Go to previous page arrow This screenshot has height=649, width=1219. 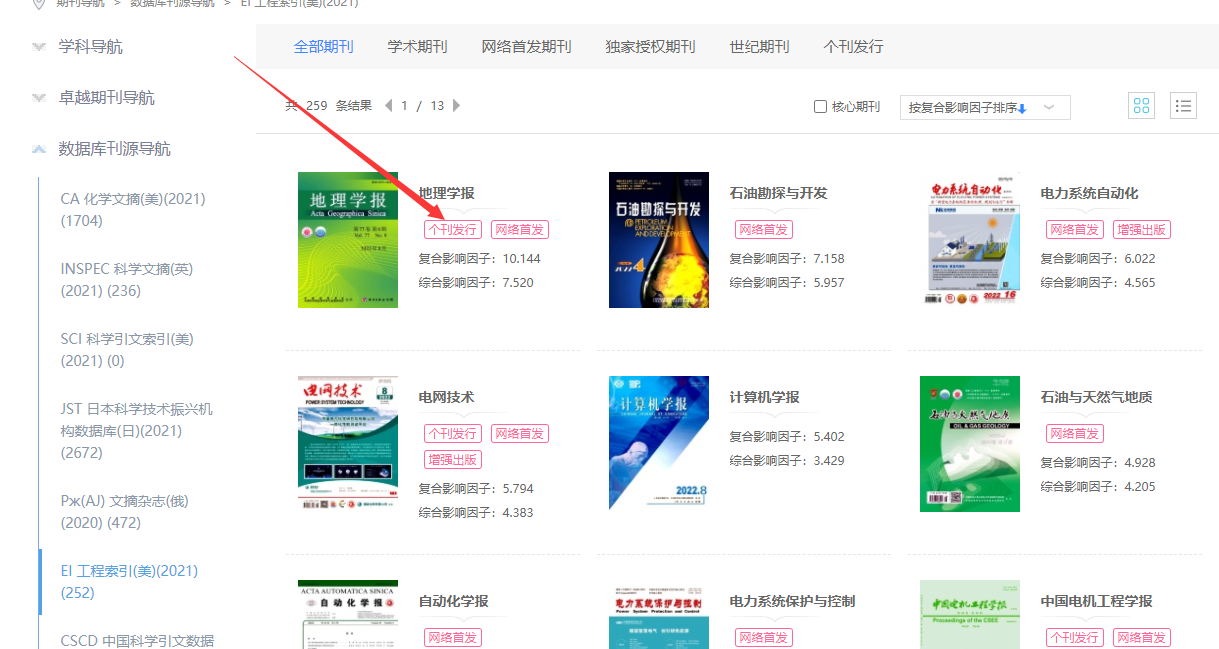click(x=389, y=106)
